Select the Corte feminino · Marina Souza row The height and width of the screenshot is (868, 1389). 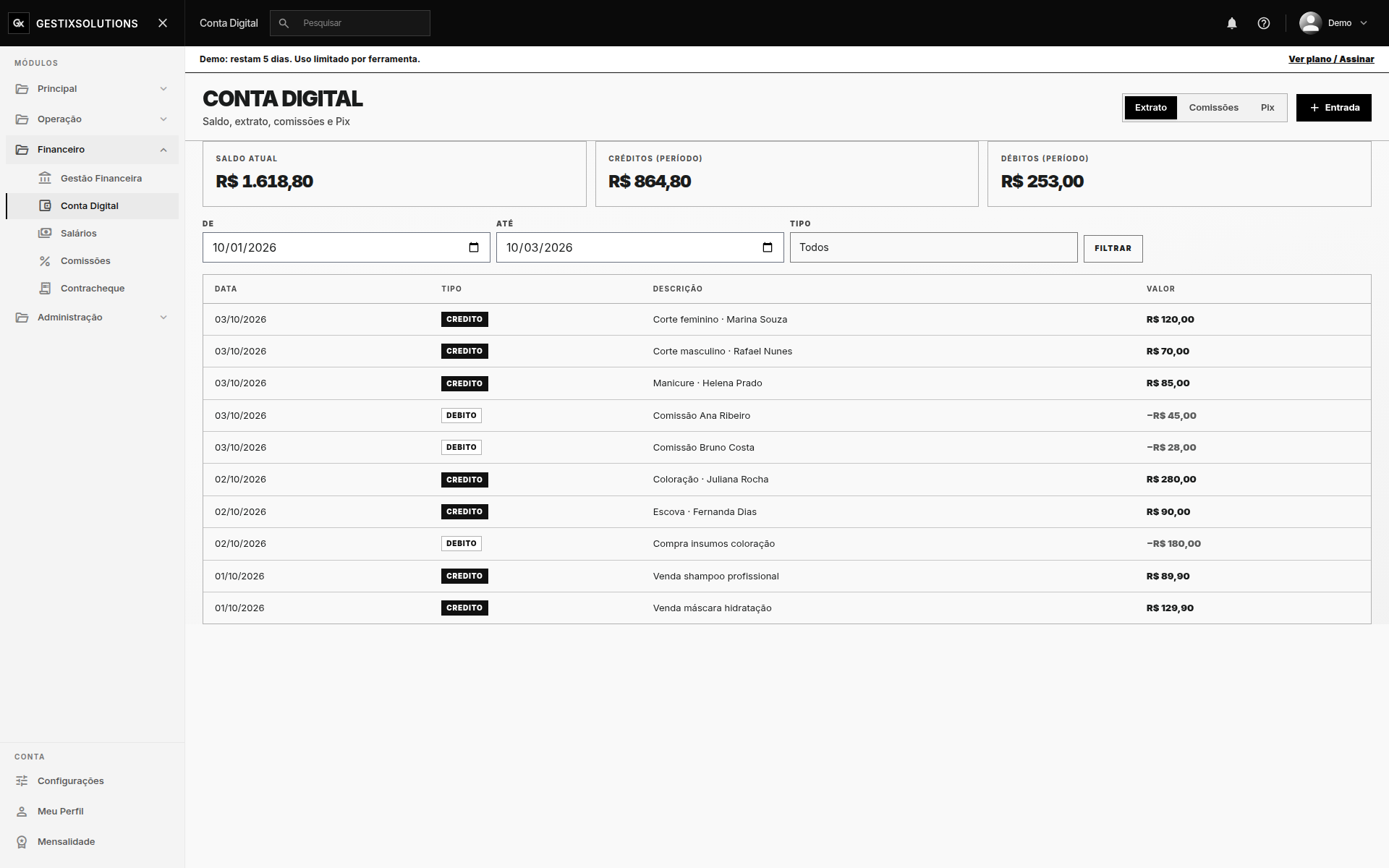pos(786,319)
